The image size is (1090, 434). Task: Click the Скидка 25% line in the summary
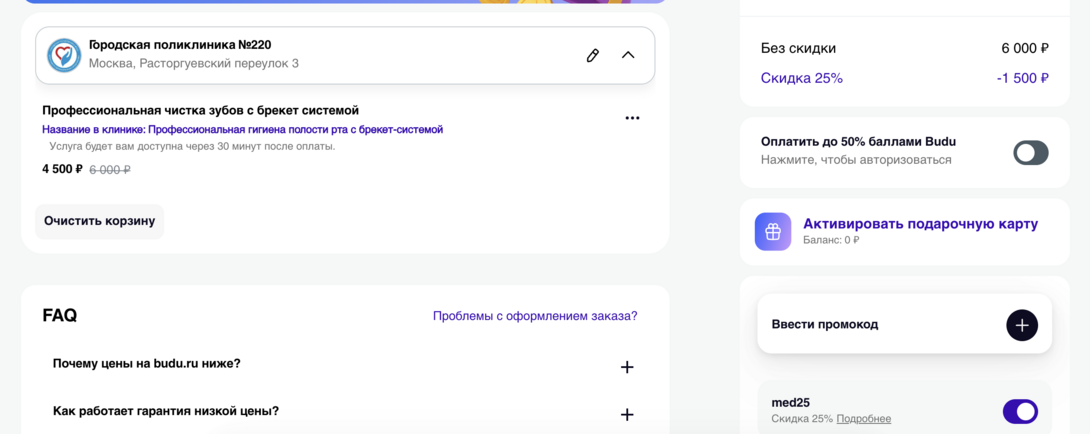pos(802,78)
